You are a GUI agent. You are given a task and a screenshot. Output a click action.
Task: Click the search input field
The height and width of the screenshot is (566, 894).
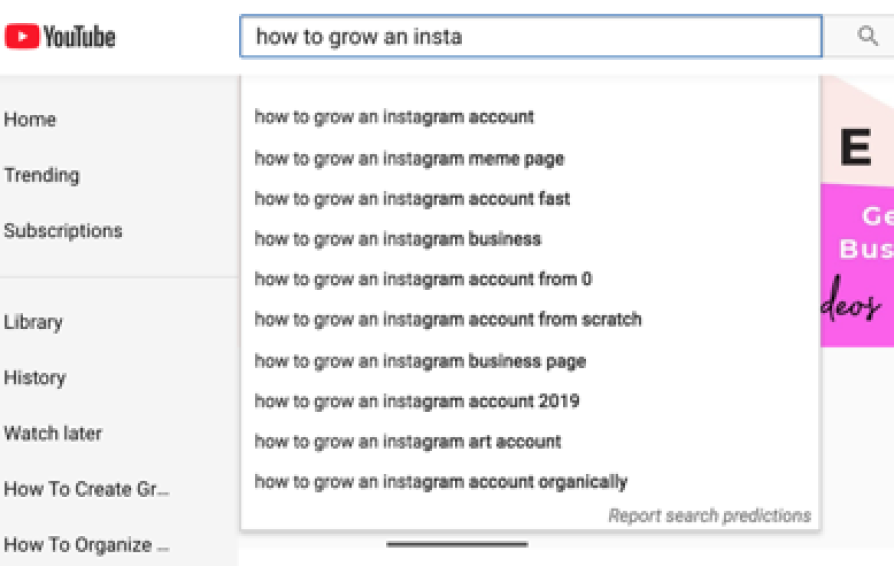click(530, 37)
